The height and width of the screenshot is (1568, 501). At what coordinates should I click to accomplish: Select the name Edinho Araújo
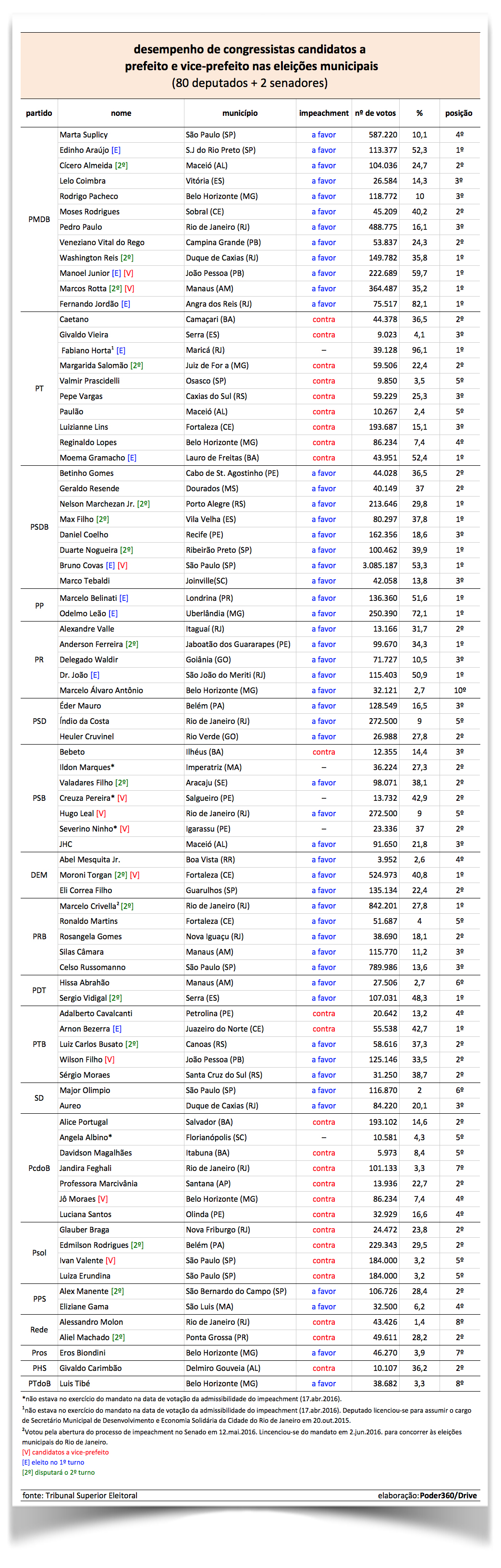(85, 150)
